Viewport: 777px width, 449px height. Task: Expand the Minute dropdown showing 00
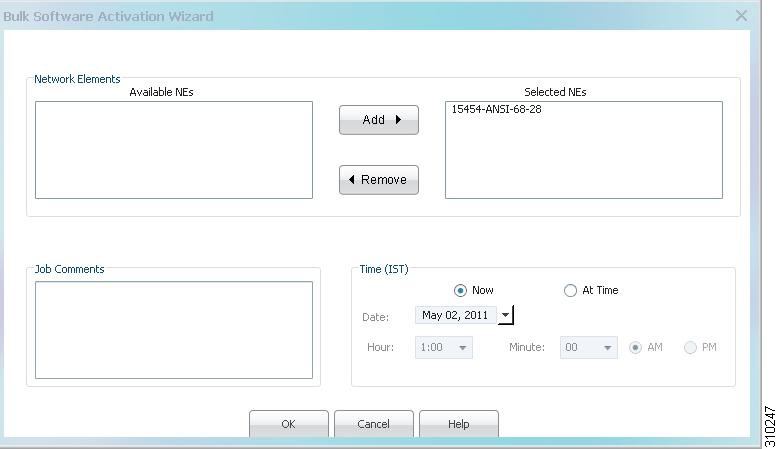tap(589, 347)
